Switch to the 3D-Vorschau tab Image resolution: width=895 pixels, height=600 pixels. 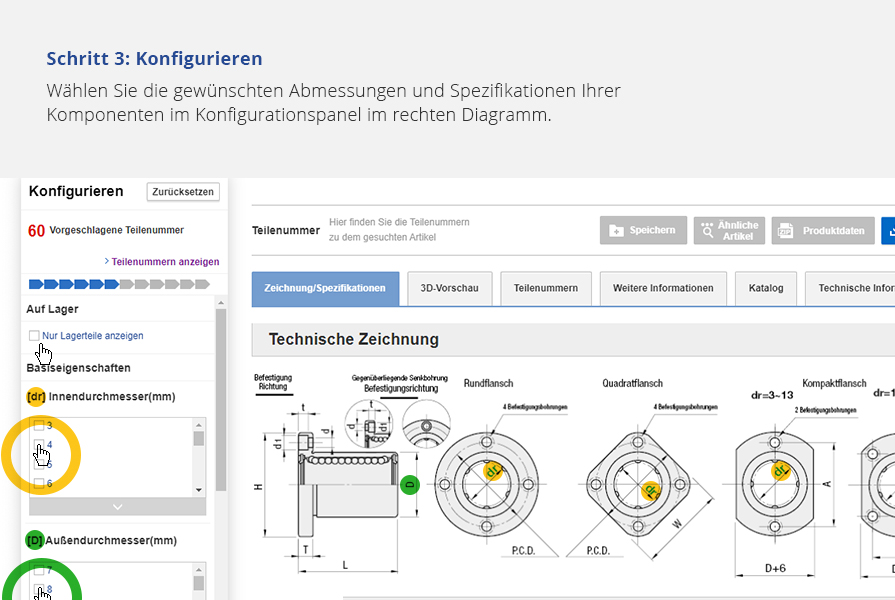(x=449, y=288)
